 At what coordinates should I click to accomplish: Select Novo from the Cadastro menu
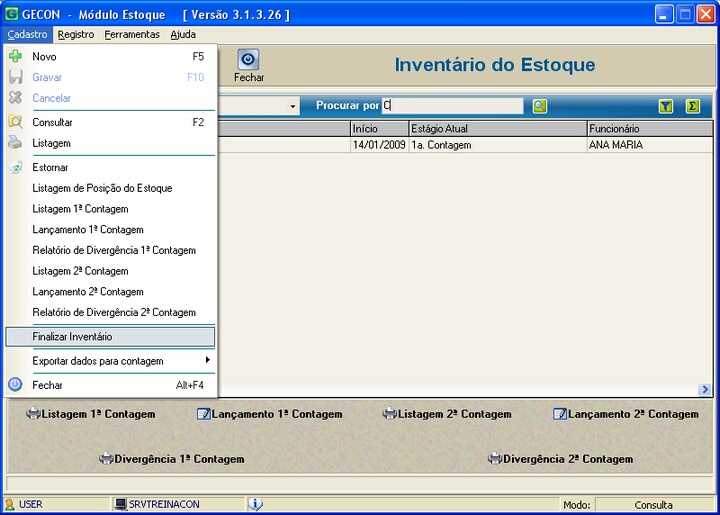(110, 56)
